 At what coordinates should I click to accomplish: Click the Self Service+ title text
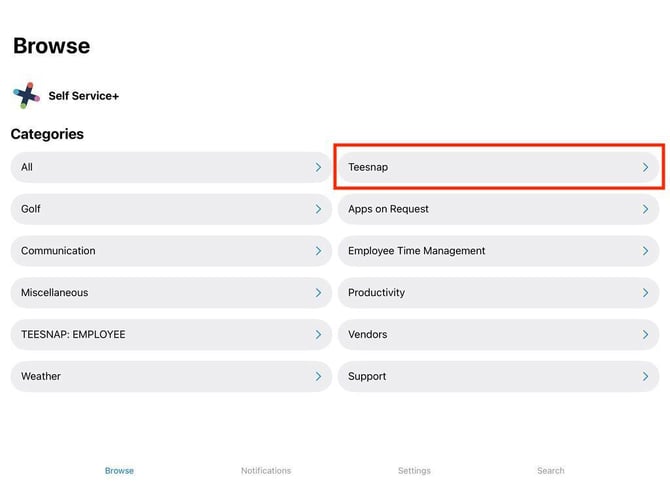[x=84, y=96]
